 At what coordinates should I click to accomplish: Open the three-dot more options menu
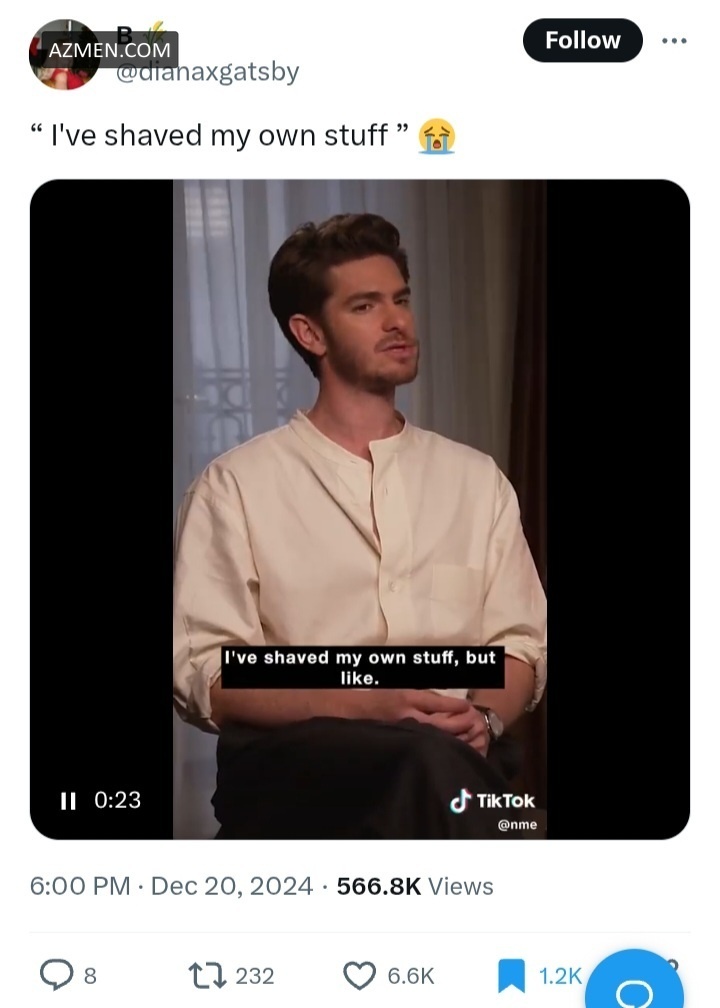coord(674,40)
